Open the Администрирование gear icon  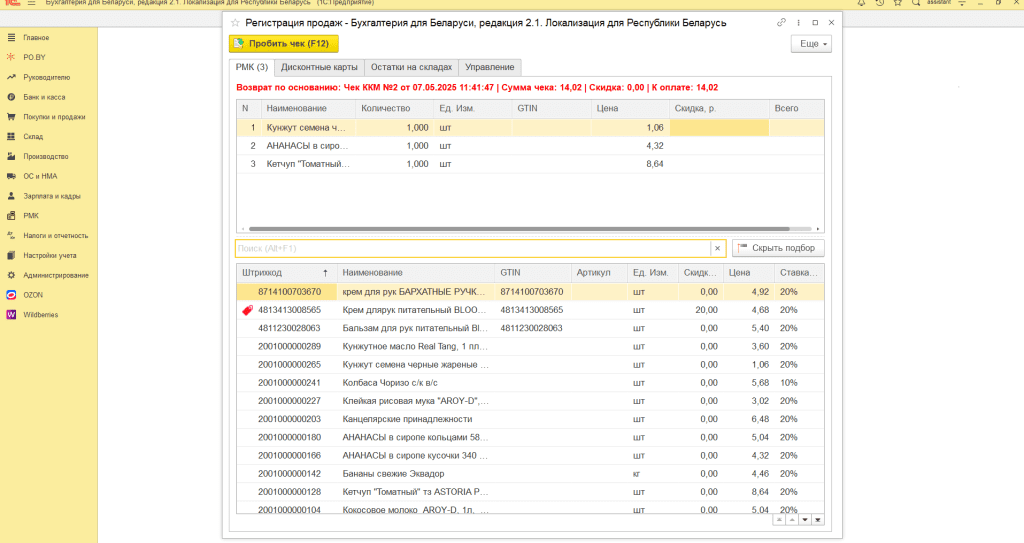tap(11, 275)
